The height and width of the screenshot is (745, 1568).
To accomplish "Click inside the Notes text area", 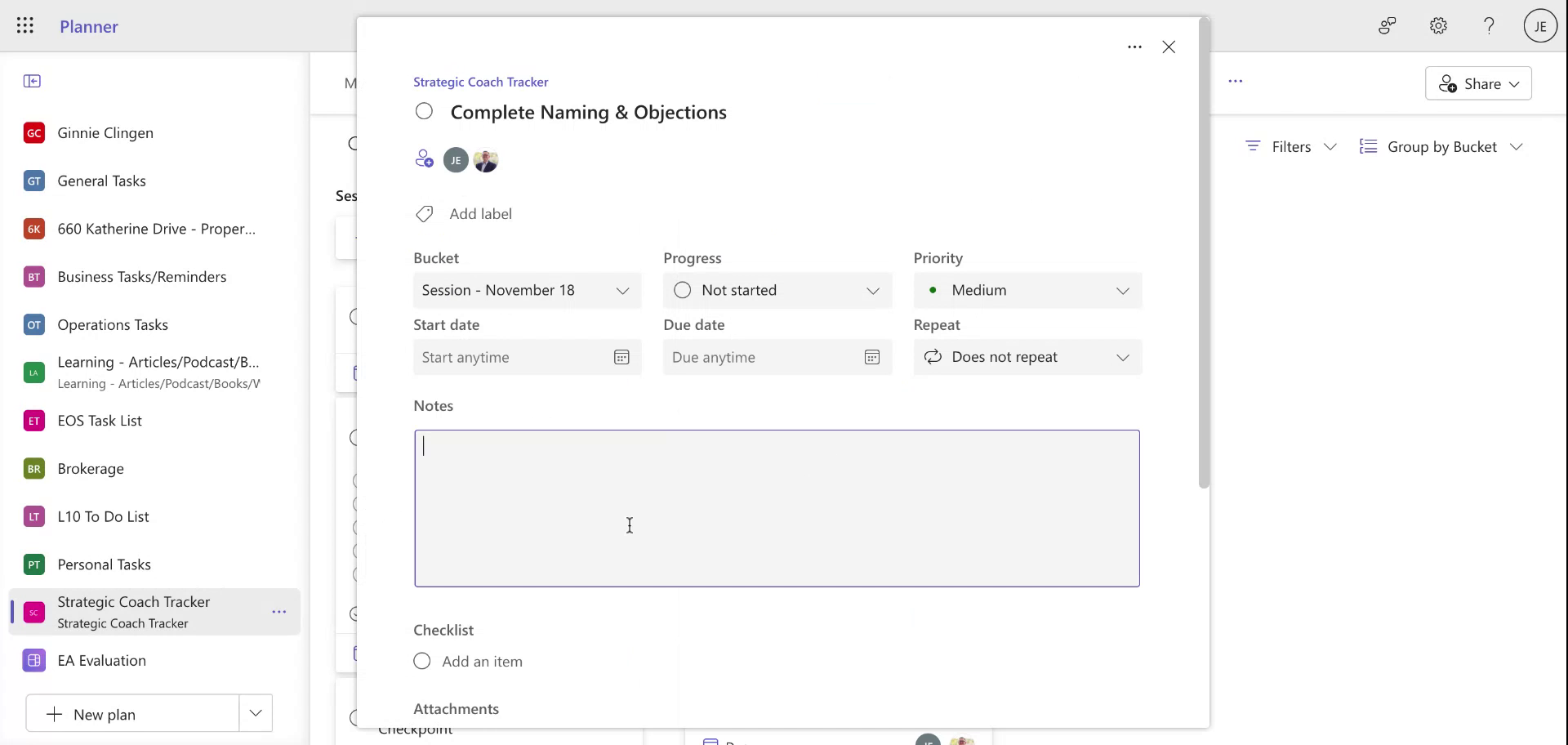I will pos(776,506).
